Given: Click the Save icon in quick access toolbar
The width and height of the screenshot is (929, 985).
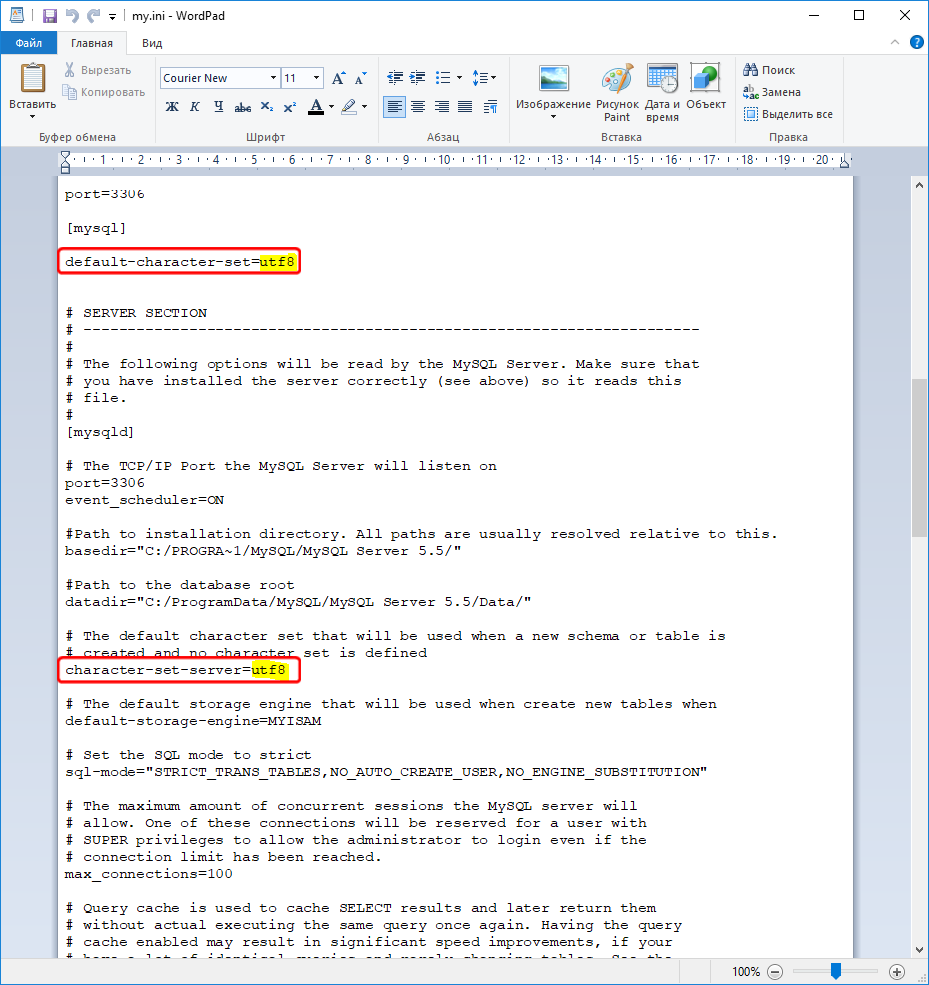Looking at the screenshot, I should [50, 16].
